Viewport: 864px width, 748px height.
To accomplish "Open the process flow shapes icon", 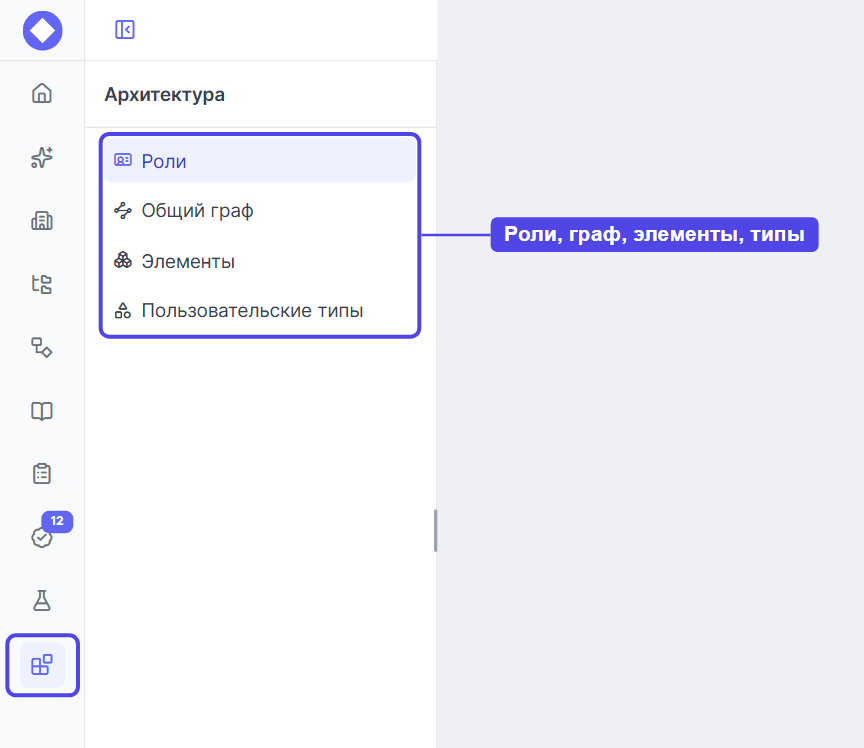I will click(x=42, y=348).
